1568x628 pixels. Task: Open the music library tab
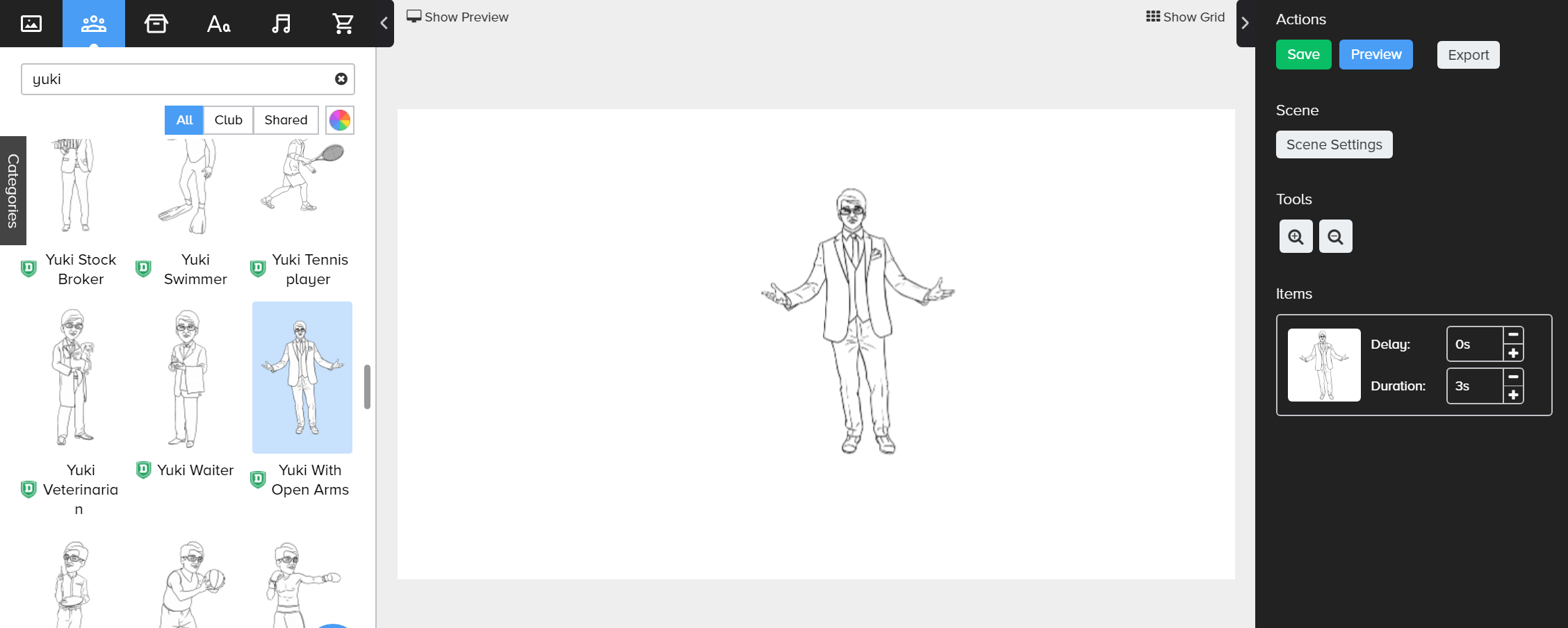[281, 24]
